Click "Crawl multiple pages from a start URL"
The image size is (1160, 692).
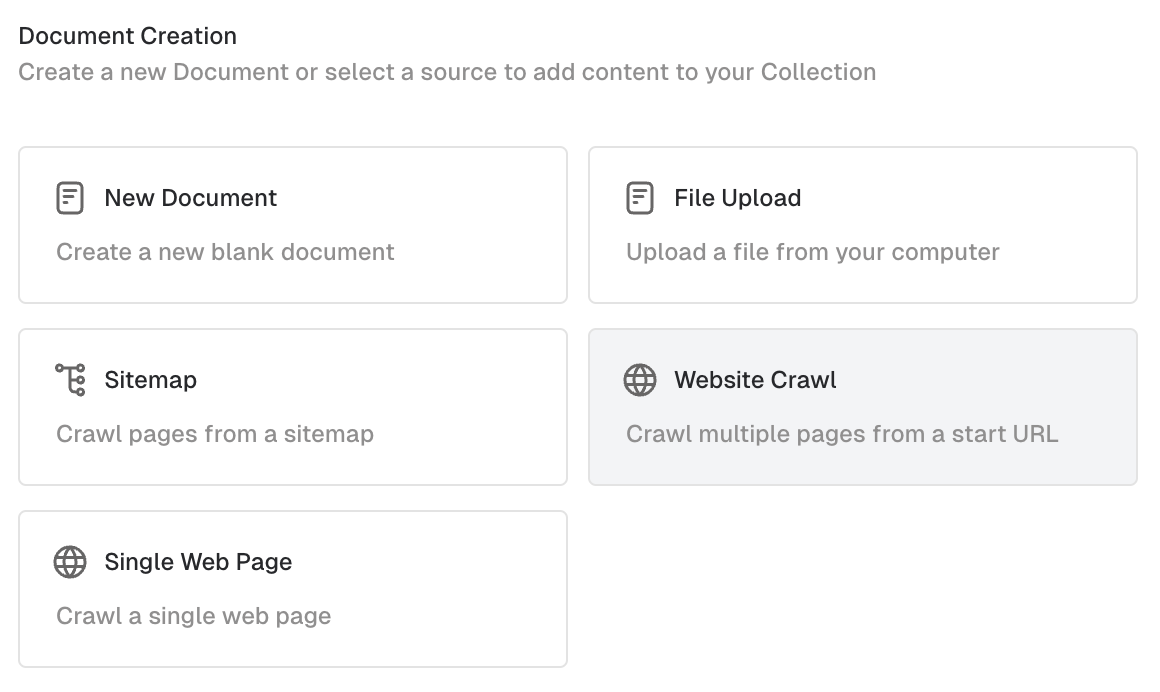(843, 434)
